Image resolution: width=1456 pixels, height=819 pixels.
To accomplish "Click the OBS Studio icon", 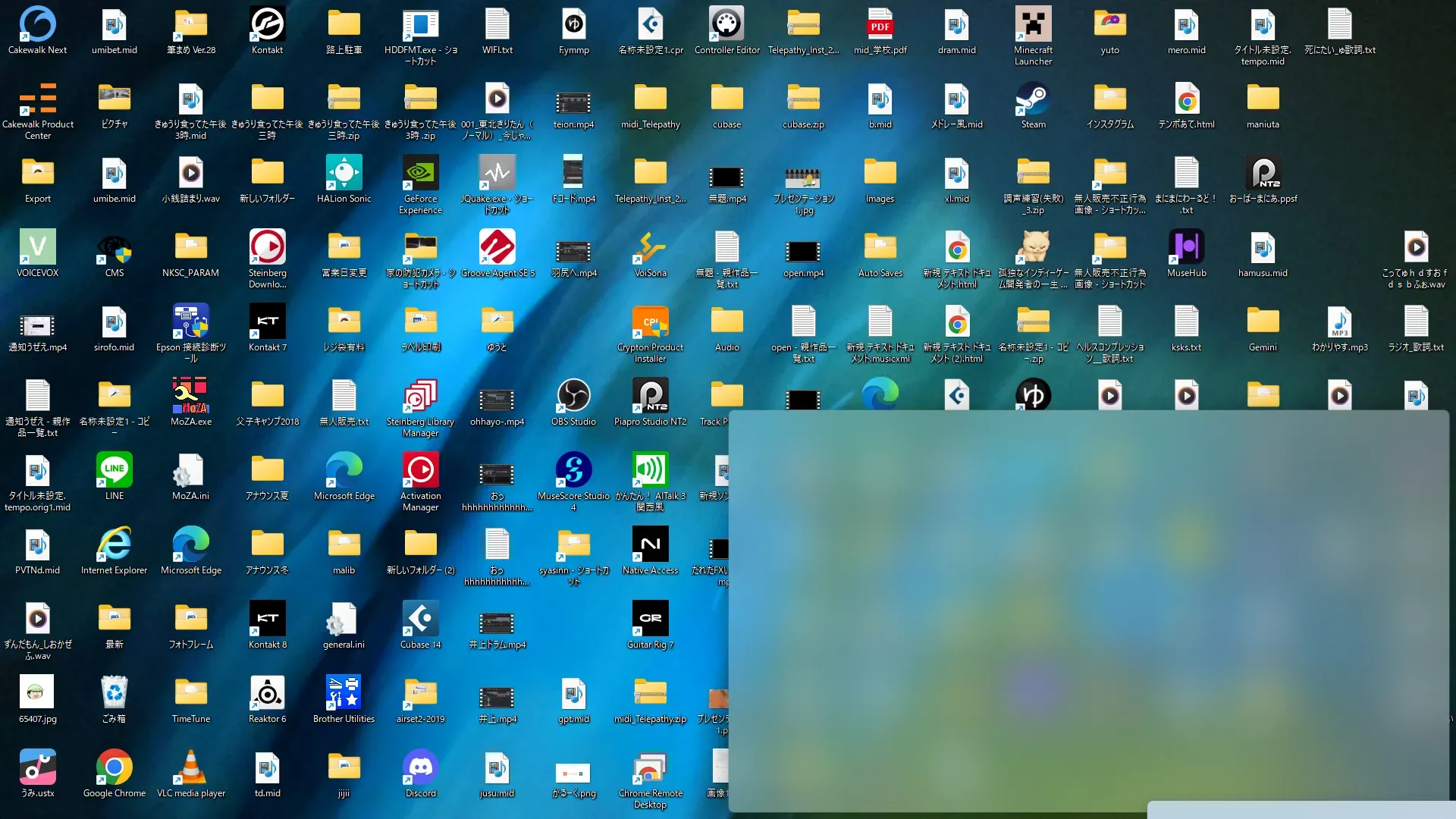I will point(573,397).
